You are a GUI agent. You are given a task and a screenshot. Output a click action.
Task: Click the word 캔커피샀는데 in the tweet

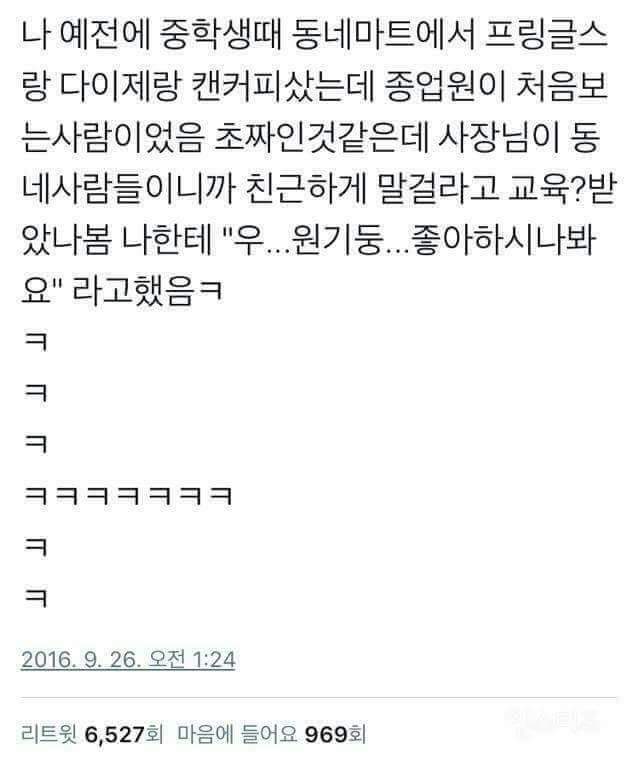[x=282, y=87]
